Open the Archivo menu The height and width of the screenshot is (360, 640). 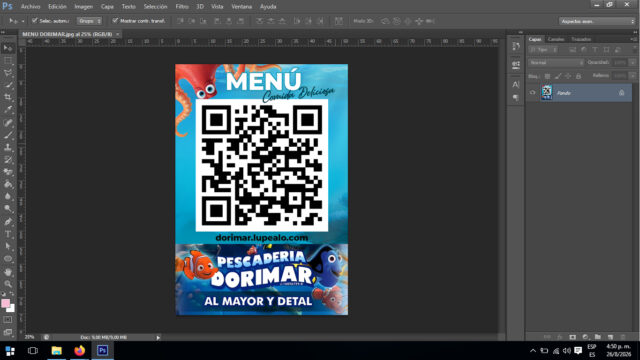[31, 7]
